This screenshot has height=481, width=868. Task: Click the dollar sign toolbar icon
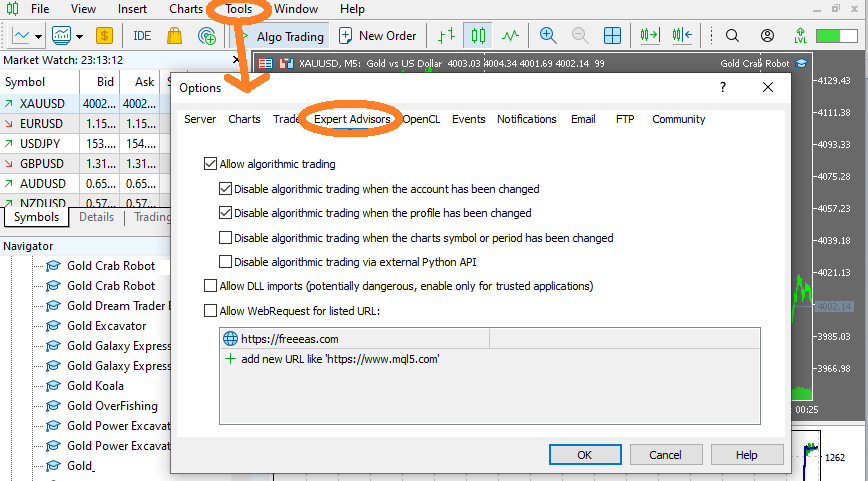(105, 36)
